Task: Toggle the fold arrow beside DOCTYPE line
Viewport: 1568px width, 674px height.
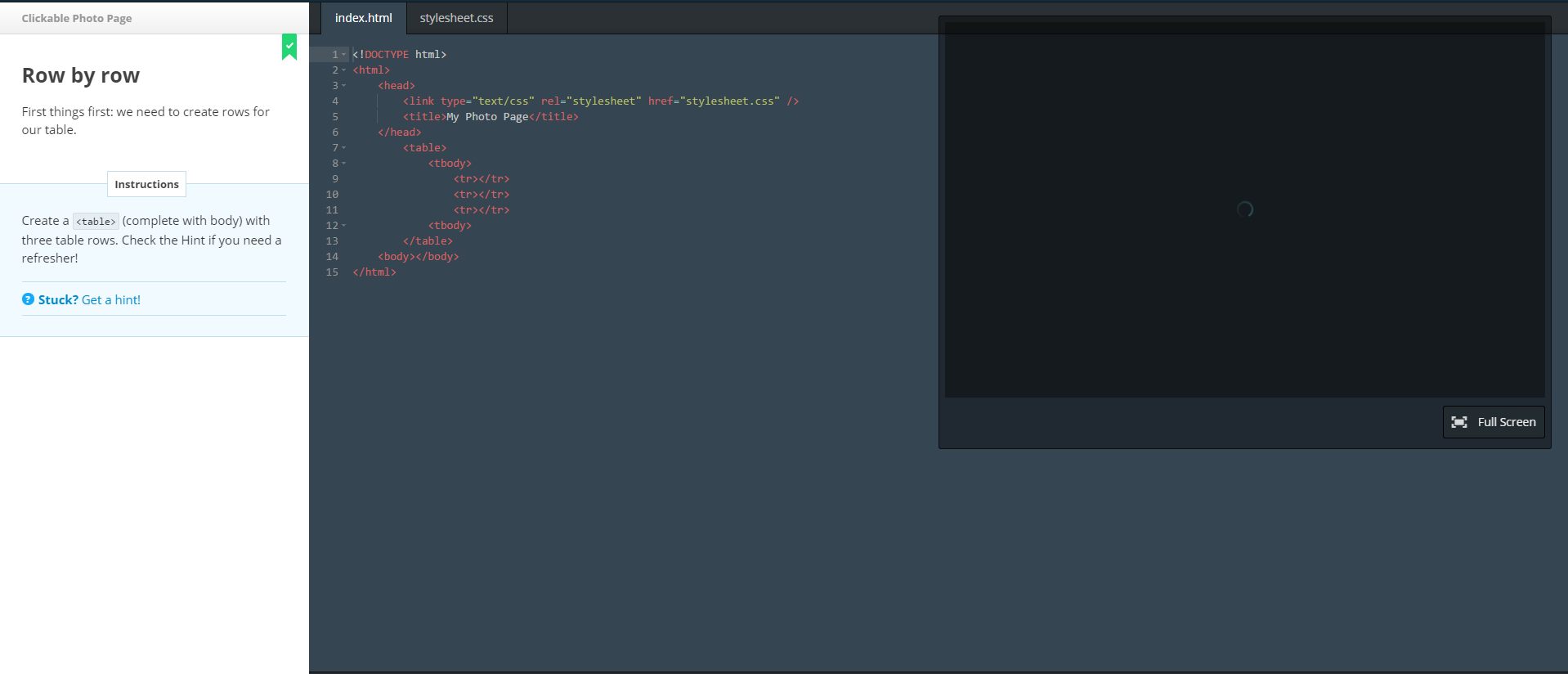Action: (x=344, y=55)
